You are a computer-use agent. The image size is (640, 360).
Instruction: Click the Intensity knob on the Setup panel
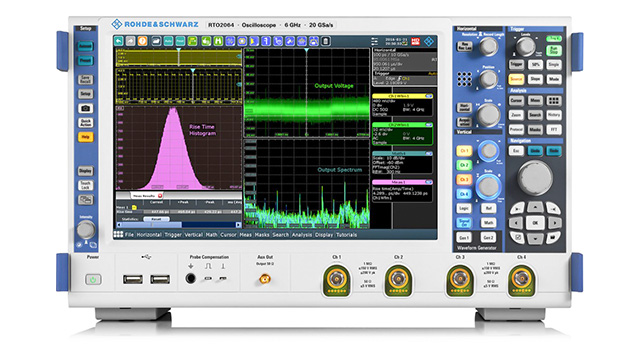(x=86, y=230)
